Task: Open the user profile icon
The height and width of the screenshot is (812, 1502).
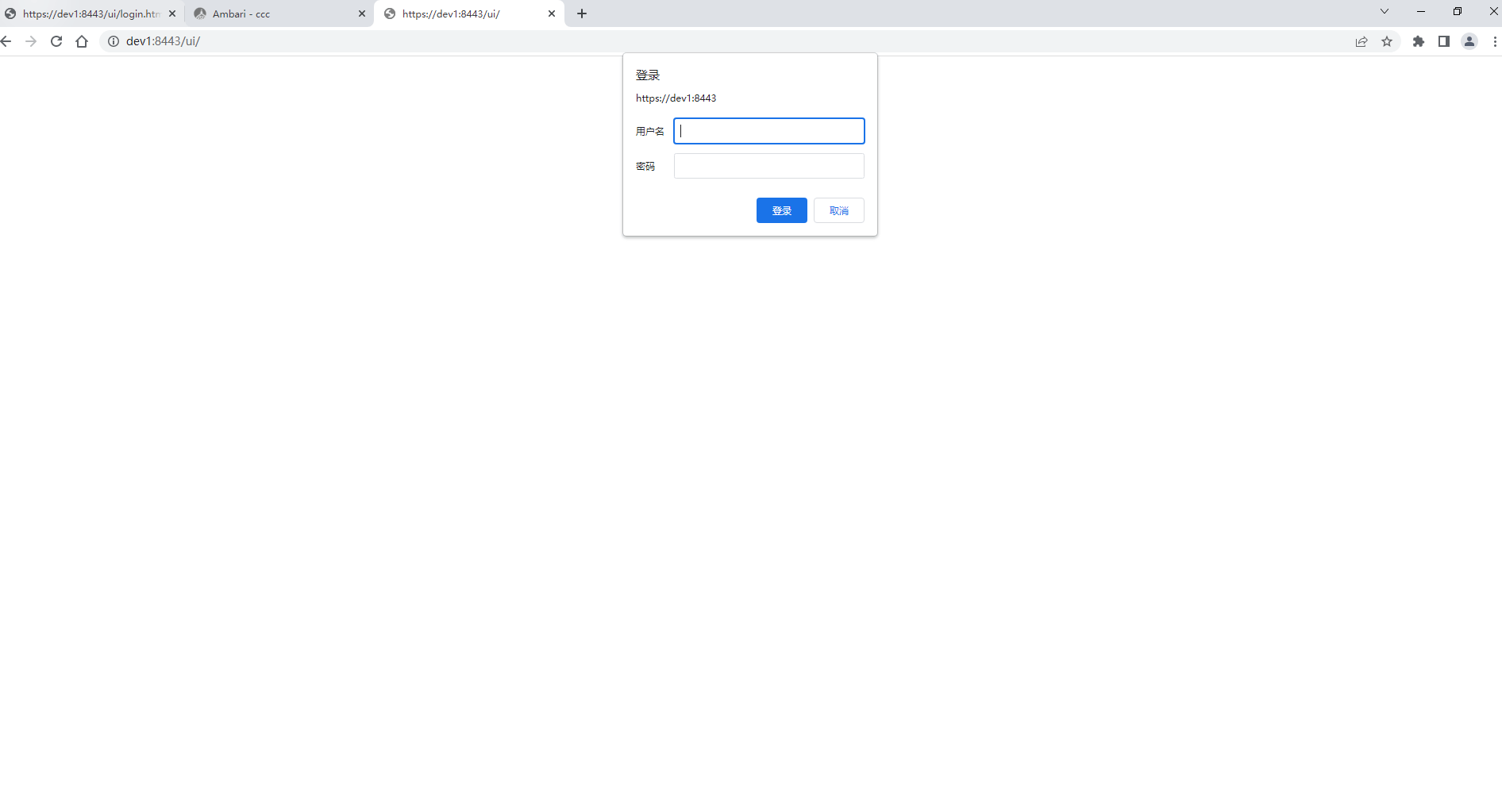Action: (1469, 41)
